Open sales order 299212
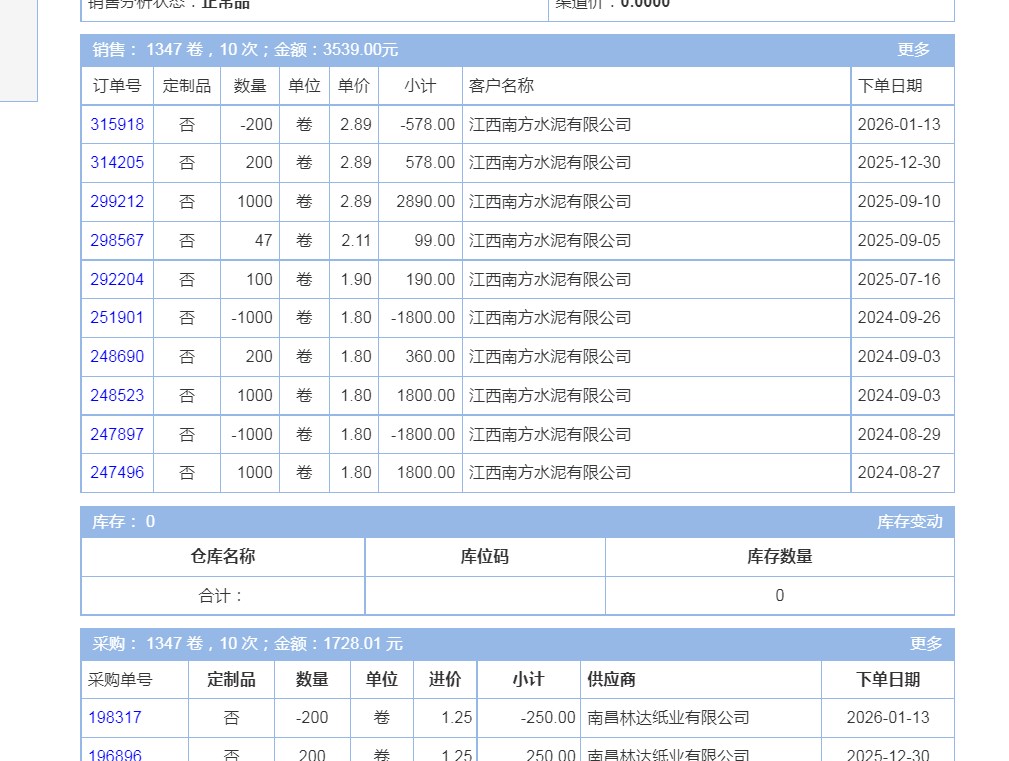Image resolution: width=1009 pixels, height=761 pixels. [117, 202]
